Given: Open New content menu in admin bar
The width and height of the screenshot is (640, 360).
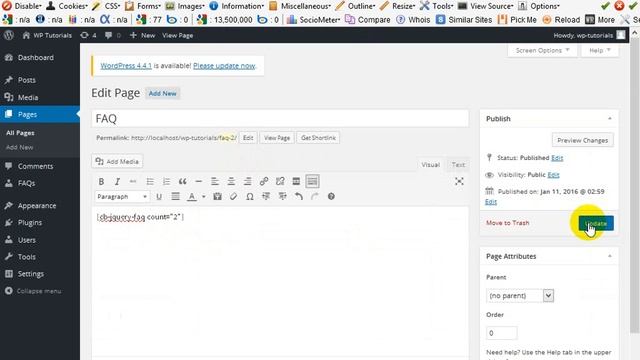Looking at the screenshot, I should pyautogui.click(x=142, y=36).
